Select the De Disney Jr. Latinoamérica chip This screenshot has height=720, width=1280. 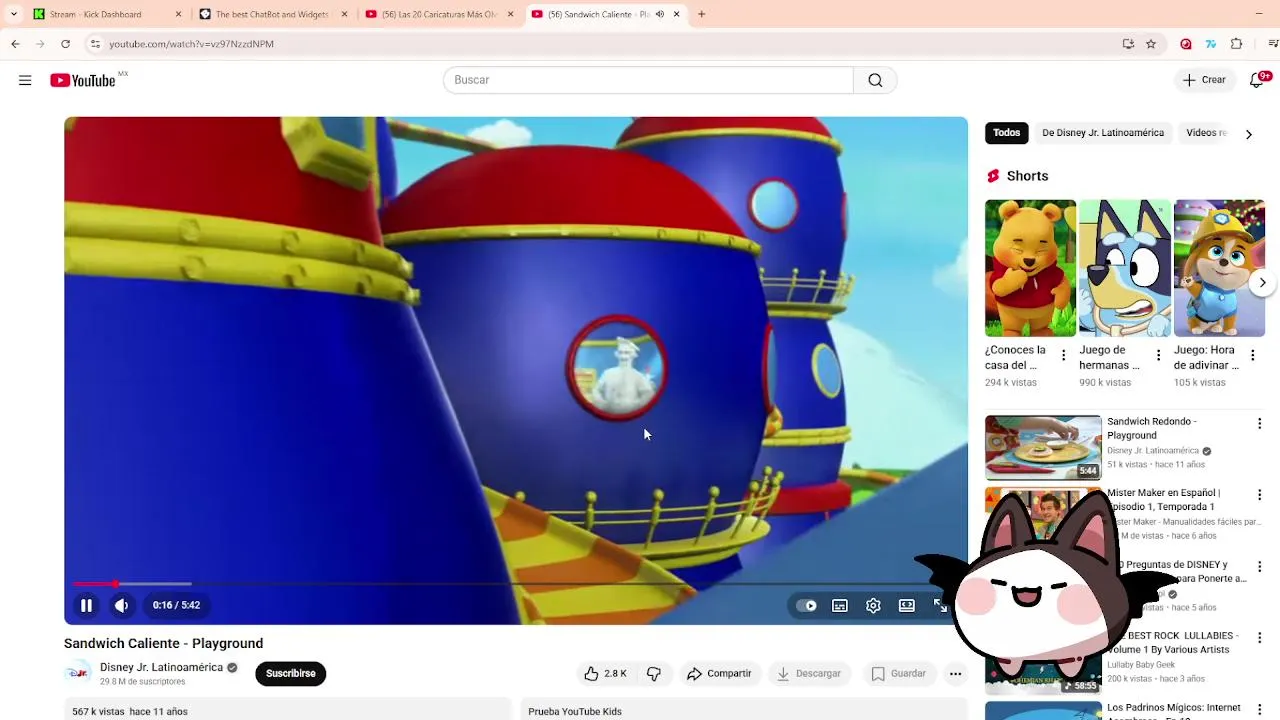[1103, 133]
